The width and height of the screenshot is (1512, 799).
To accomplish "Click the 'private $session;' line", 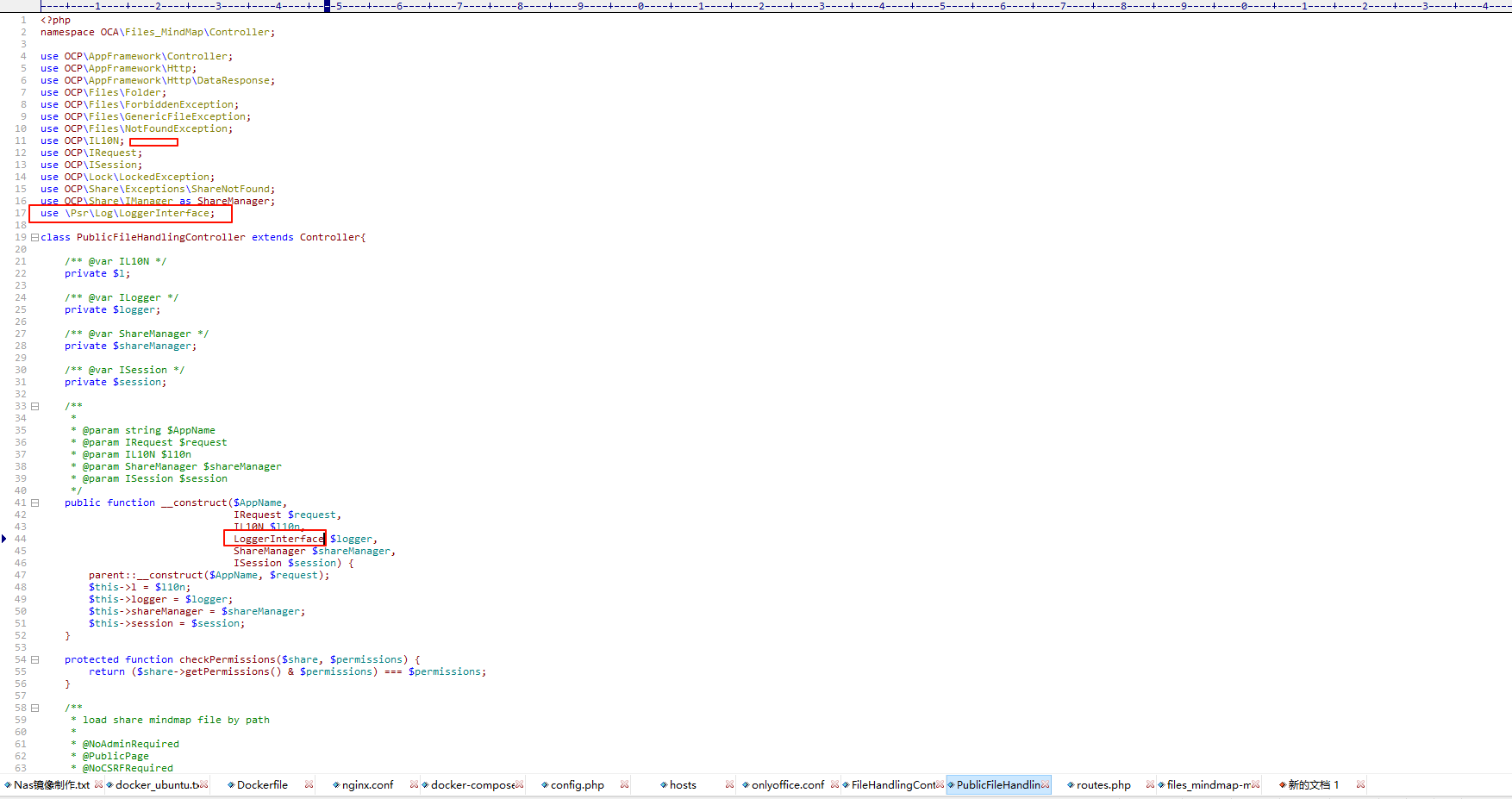I will click(x=116, y=382).
